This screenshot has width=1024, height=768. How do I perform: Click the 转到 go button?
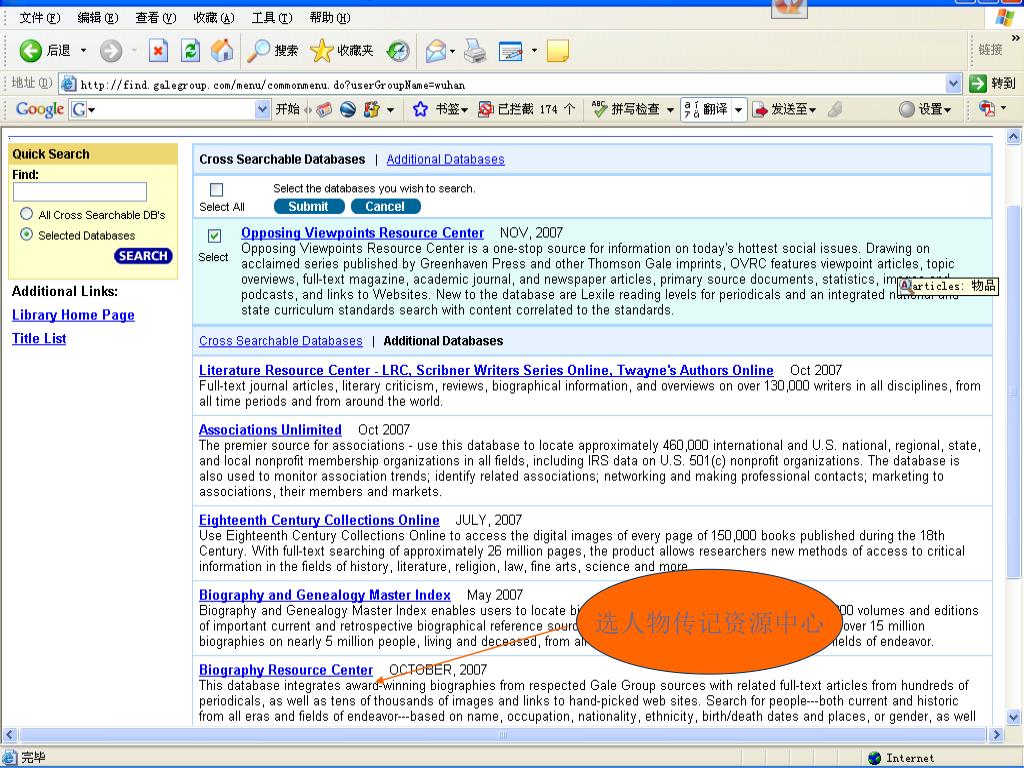tap(993, 83)
